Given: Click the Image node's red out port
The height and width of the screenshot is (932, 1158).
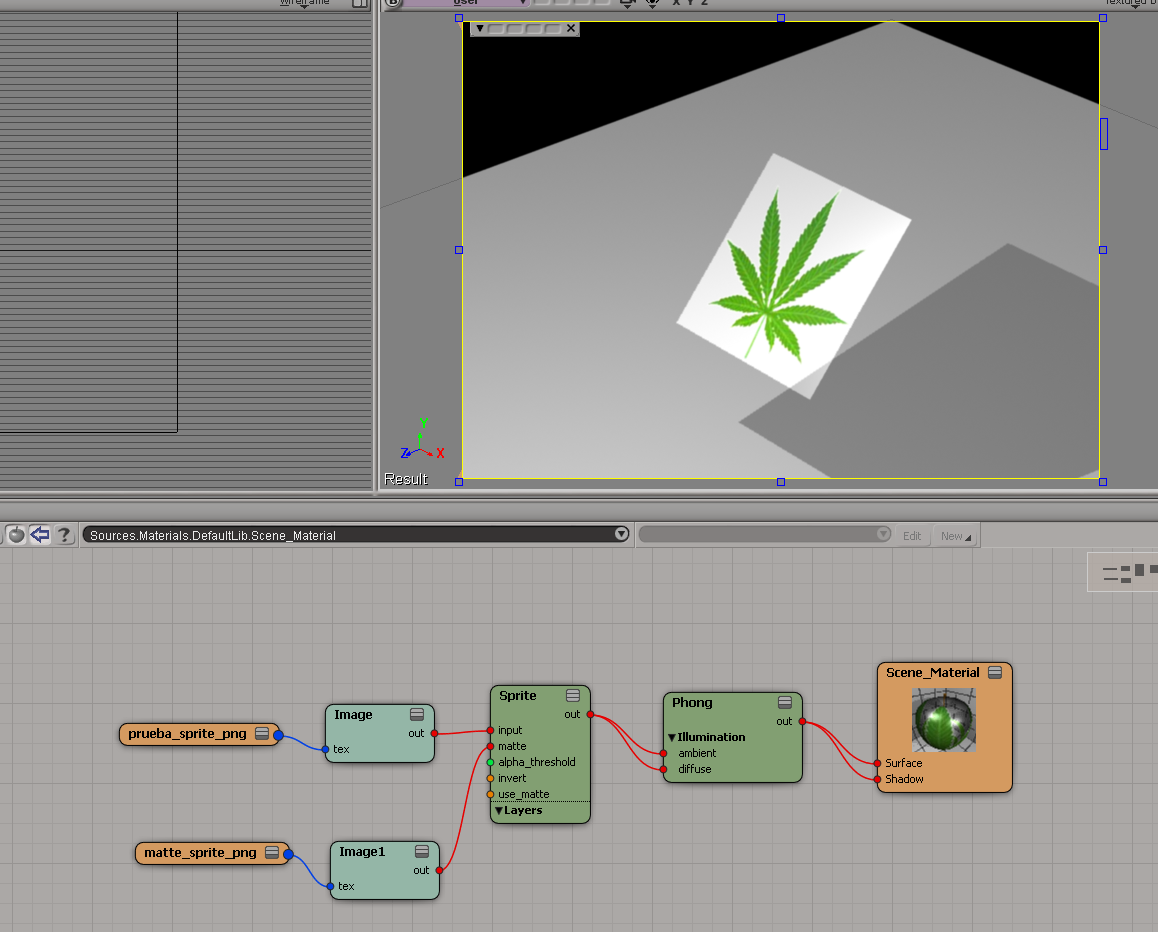Looking at the screenshot, I should point(434,733).
